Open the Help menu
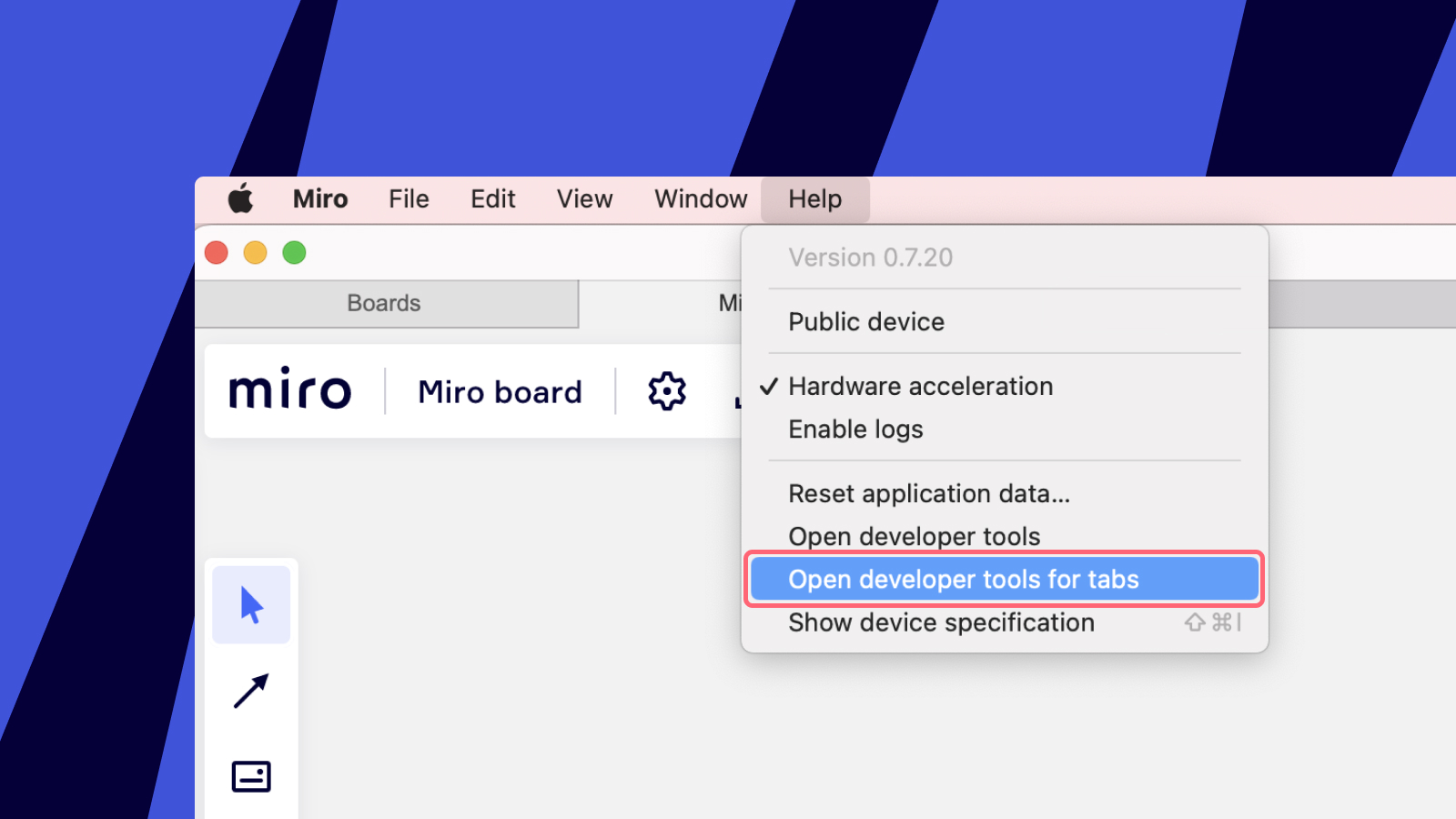 [x=814, y=198]
